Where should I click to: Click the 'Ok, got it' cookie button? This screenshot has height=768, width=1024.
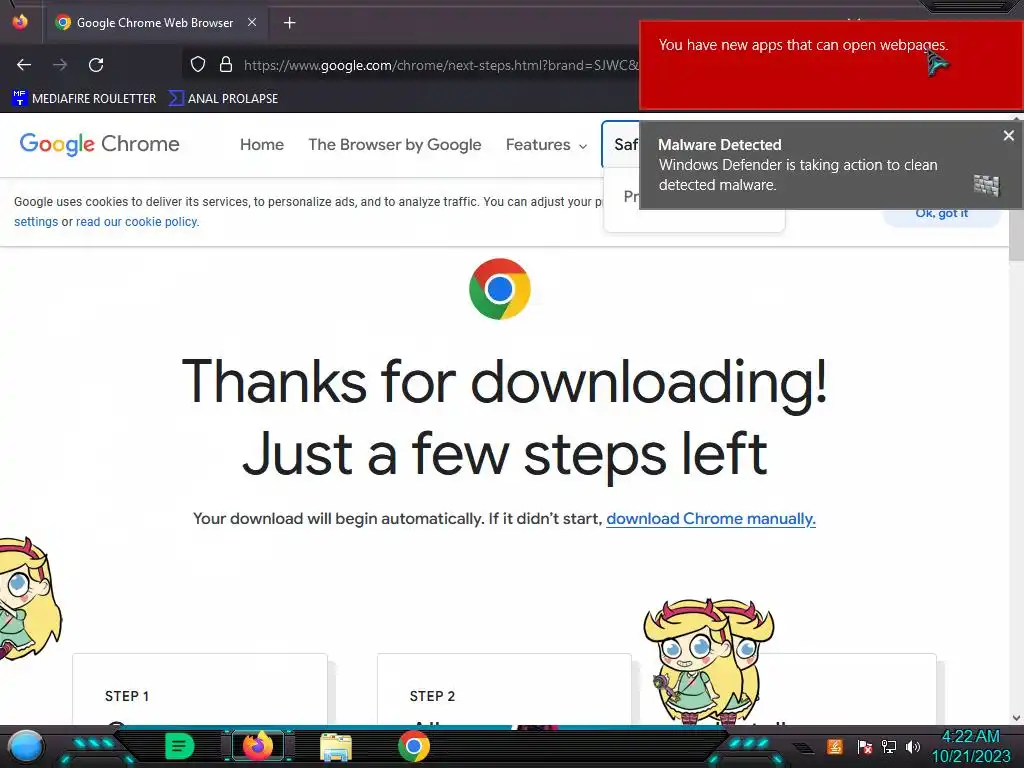tap(941, 217)
